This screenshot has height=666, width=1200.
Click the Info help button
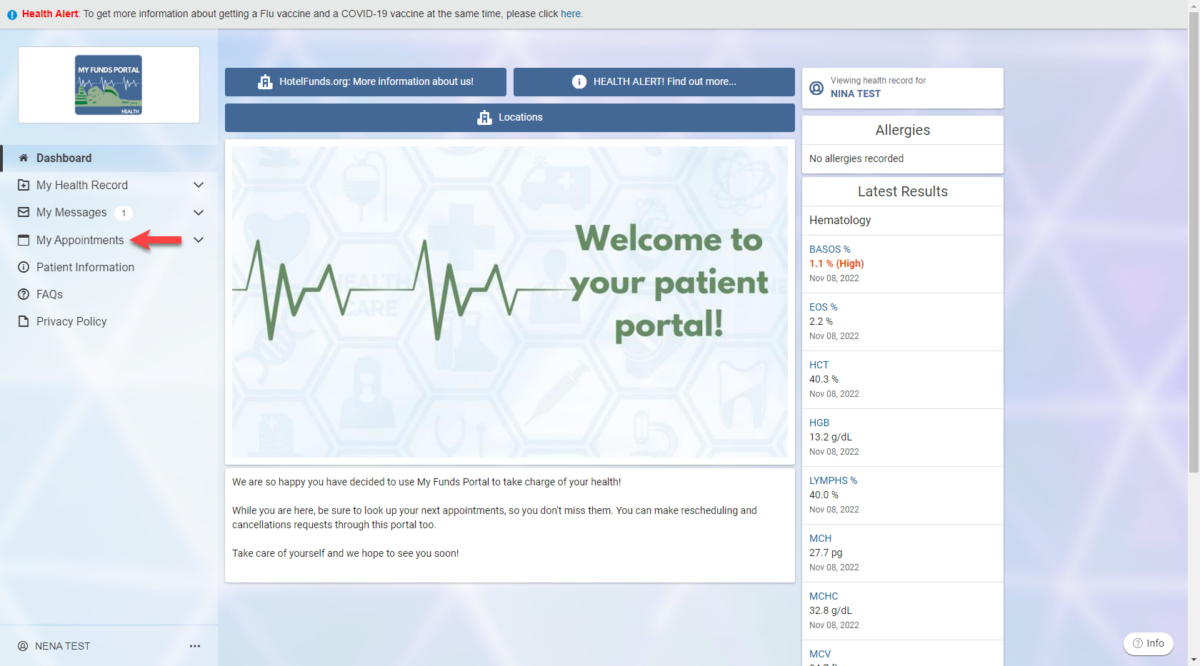[x=1148, y=643]
